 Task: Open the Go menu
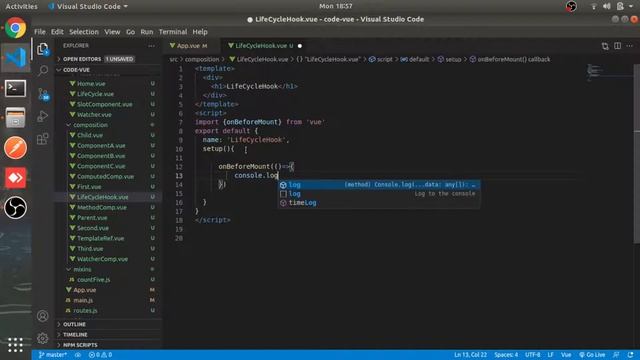(x=130, y=32)
